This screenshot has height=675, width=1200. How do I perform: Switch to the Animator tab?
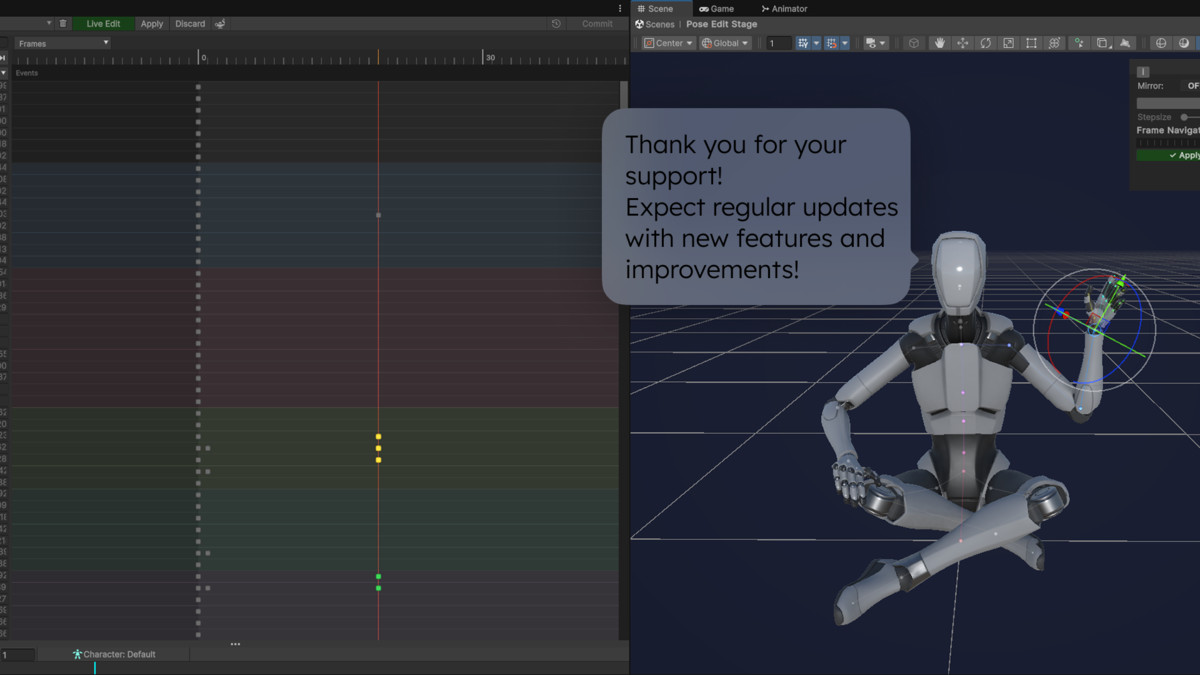(784, 8)
